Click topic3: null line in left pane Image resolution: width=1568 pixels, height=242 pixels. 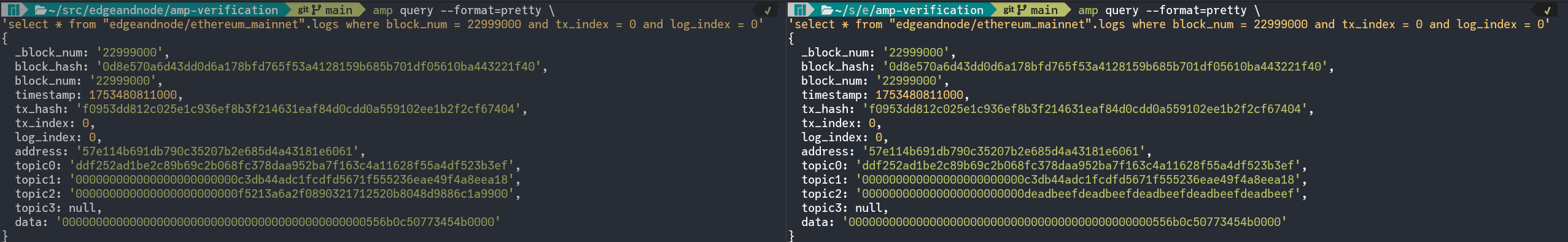pos(59,208)
